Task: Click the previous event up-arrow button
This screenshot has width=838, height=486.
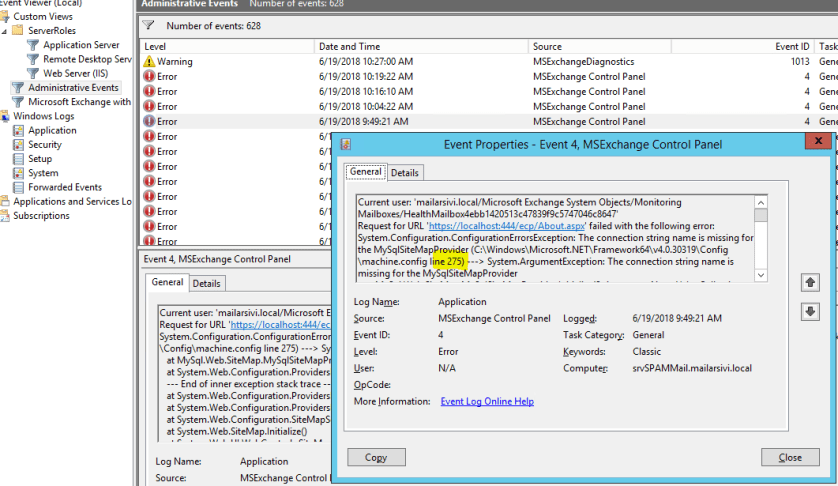Action: coord(811,283)
